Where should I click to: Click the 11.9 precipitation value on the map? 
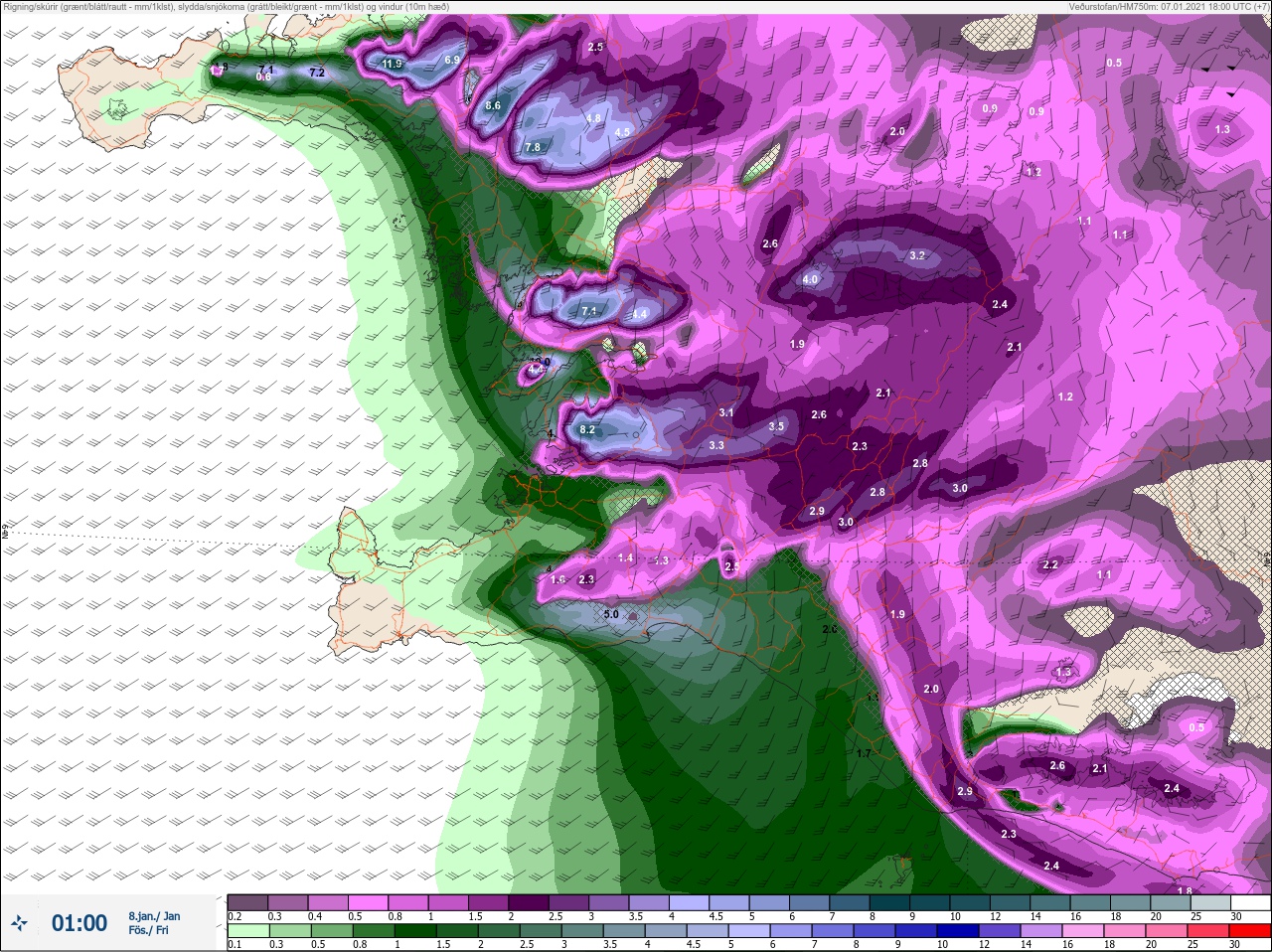(x=392, y=64)
